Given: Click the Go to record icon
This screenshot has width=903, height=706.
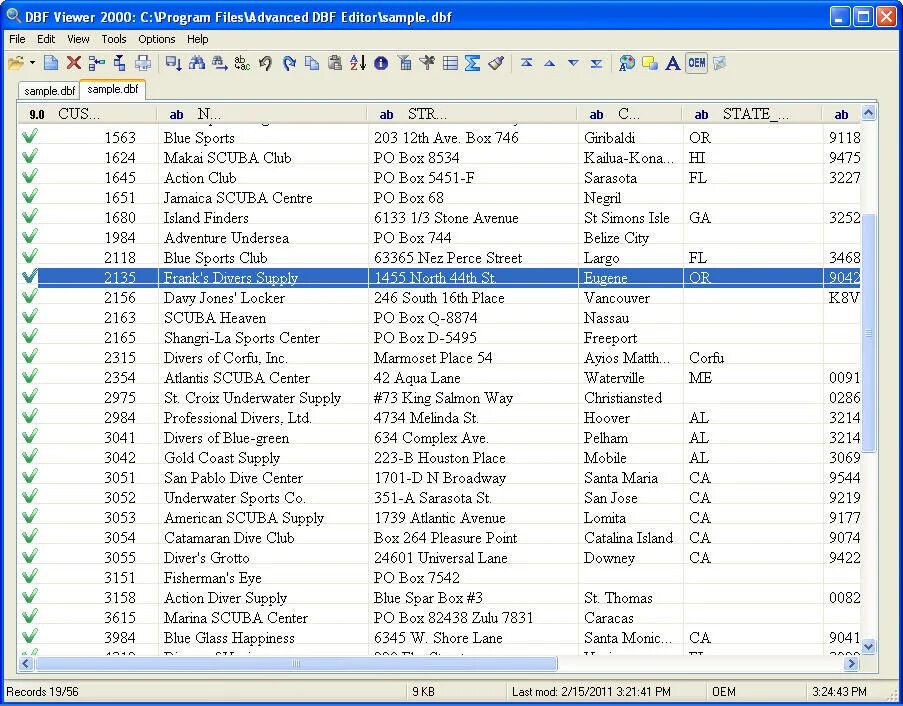Looking at the screenshot, I should [173, 63].
